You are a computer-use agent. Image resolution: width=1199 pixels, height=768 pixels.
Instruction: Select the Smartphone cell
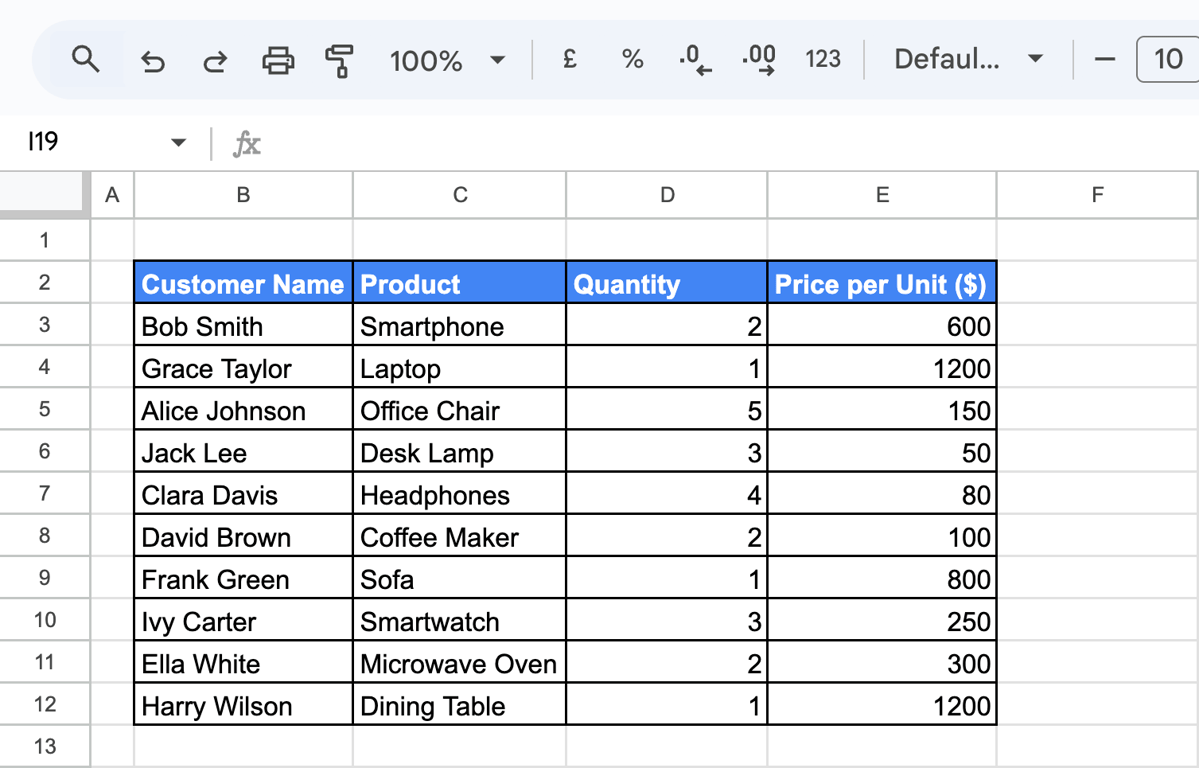[460, 325]
